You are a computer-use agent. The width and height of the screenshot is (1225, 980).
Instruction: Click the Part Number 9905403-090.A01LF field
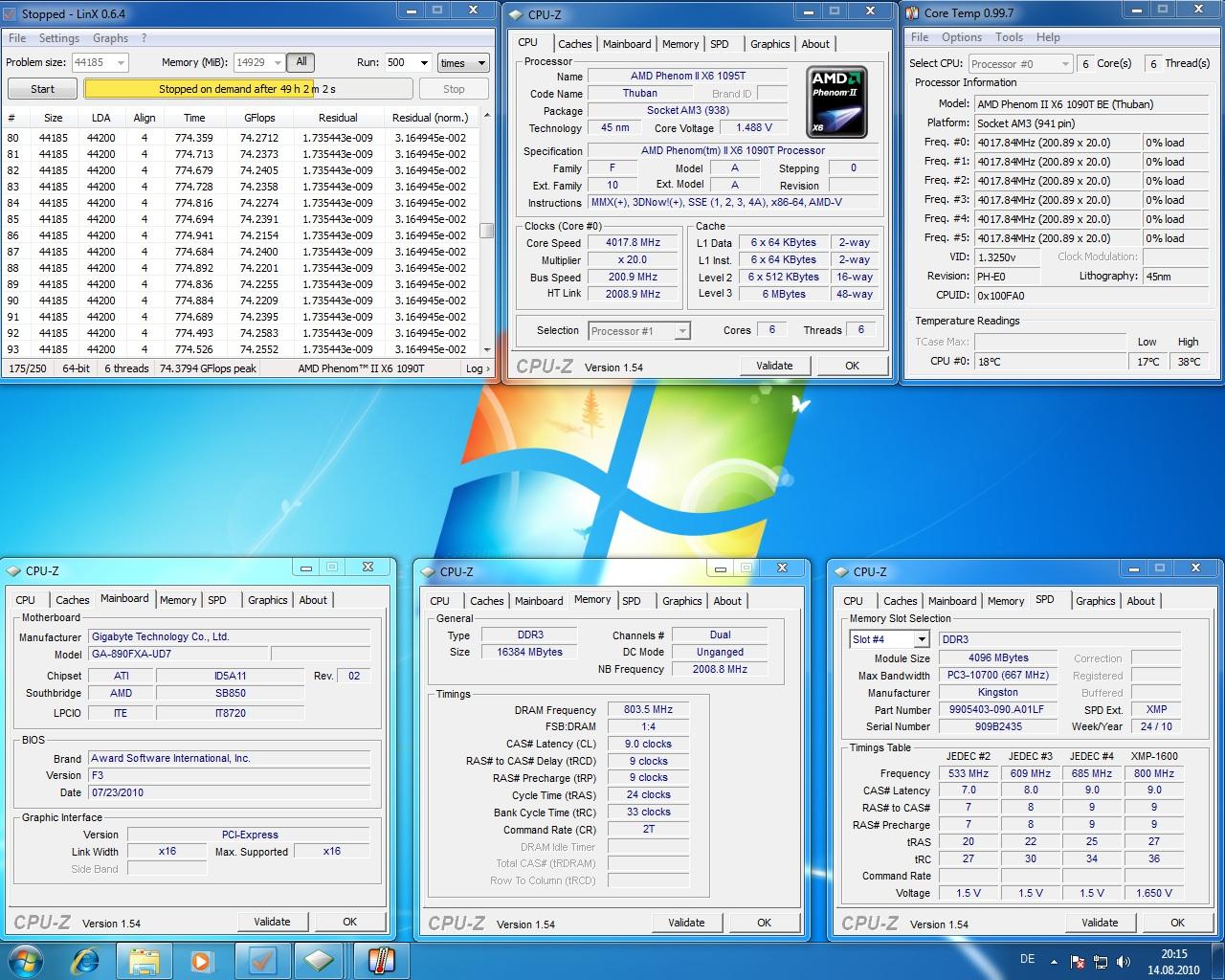[998, 709]
